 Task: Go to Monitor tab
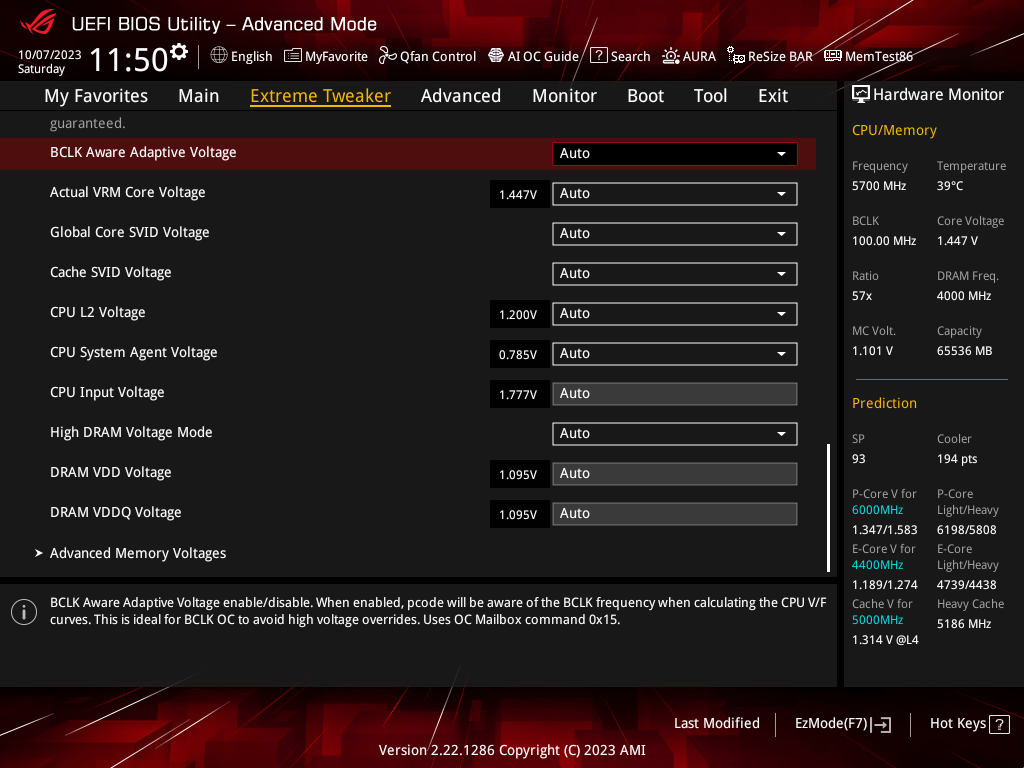click(x=564, y=95)
